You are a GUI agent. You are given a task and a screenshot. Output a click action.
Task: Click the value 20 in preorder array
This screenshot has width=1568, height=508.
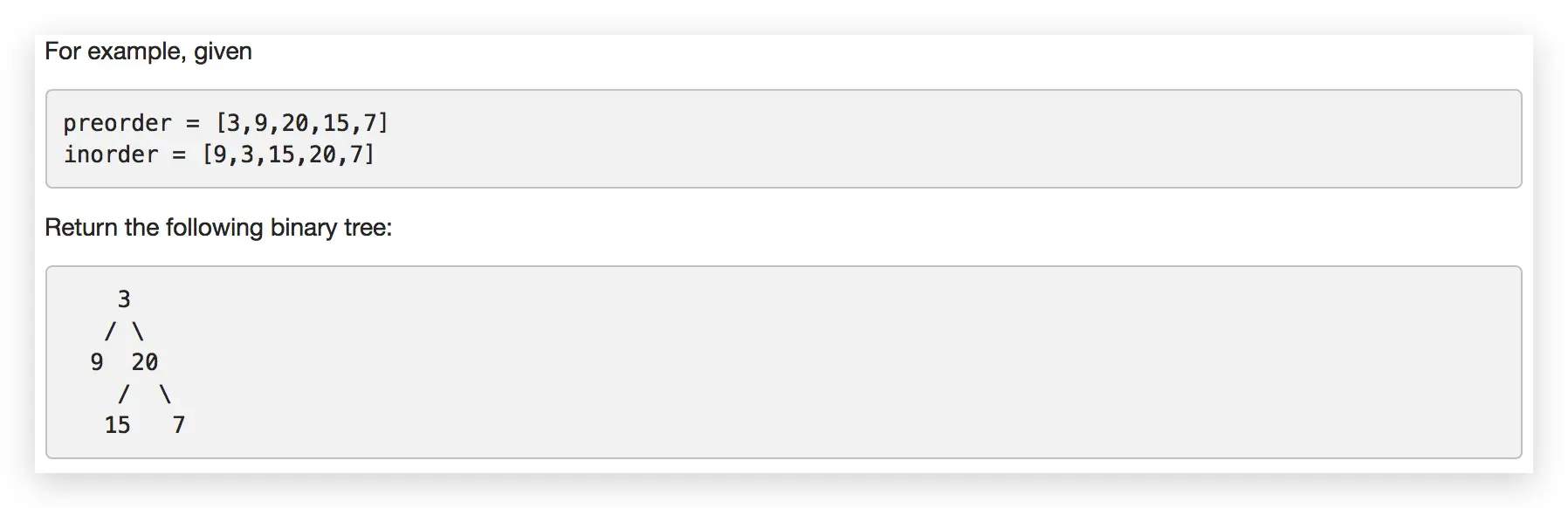tap(295, 123)
